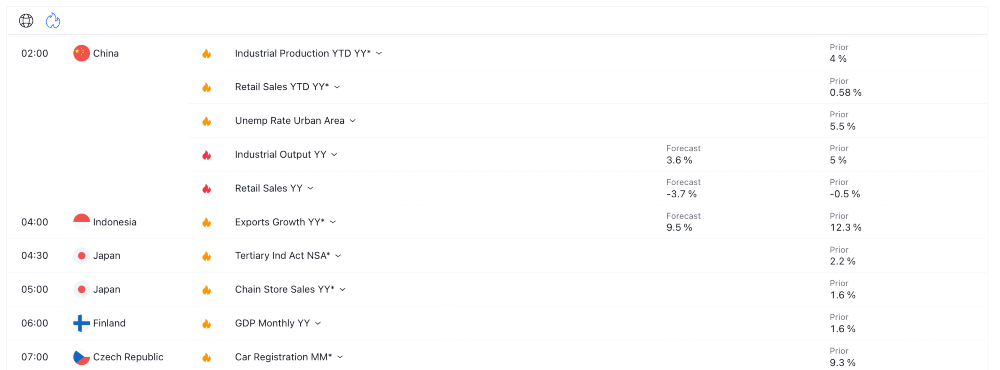
Task: Select the Industrial Output YY event name
Action: [x=281, y=154]
